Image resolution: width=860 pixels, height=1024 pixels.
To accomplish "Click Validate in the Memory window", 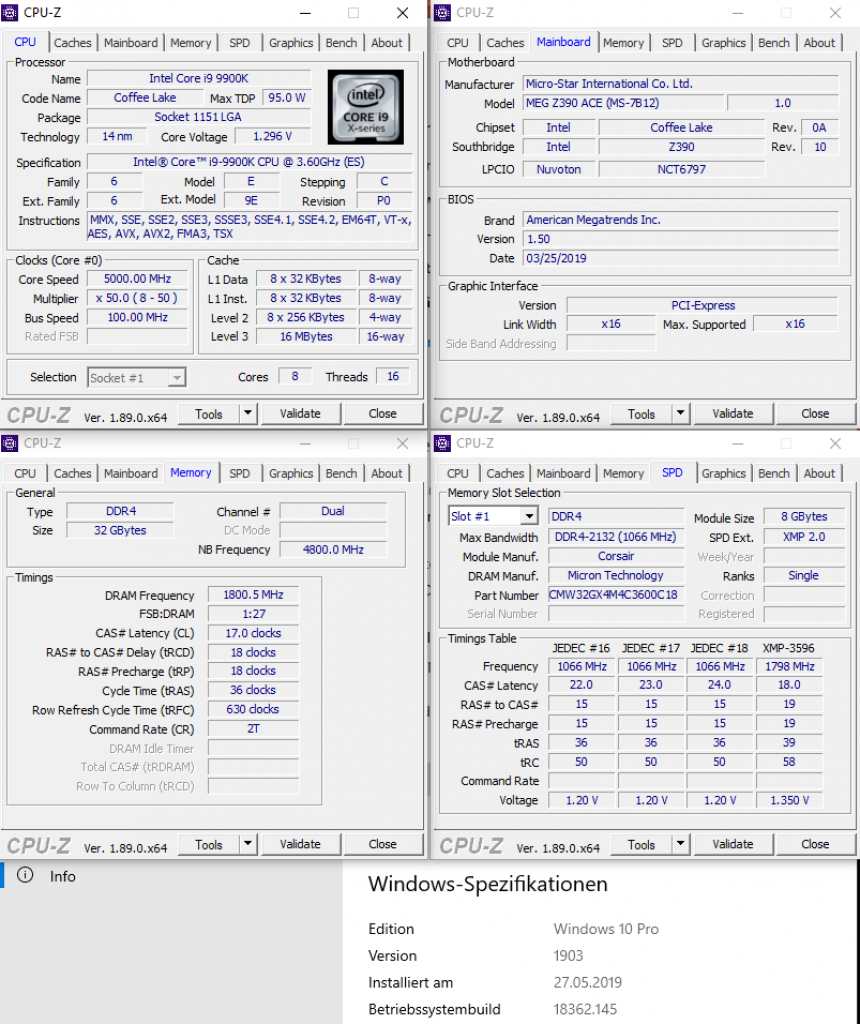I will point(300,844).
